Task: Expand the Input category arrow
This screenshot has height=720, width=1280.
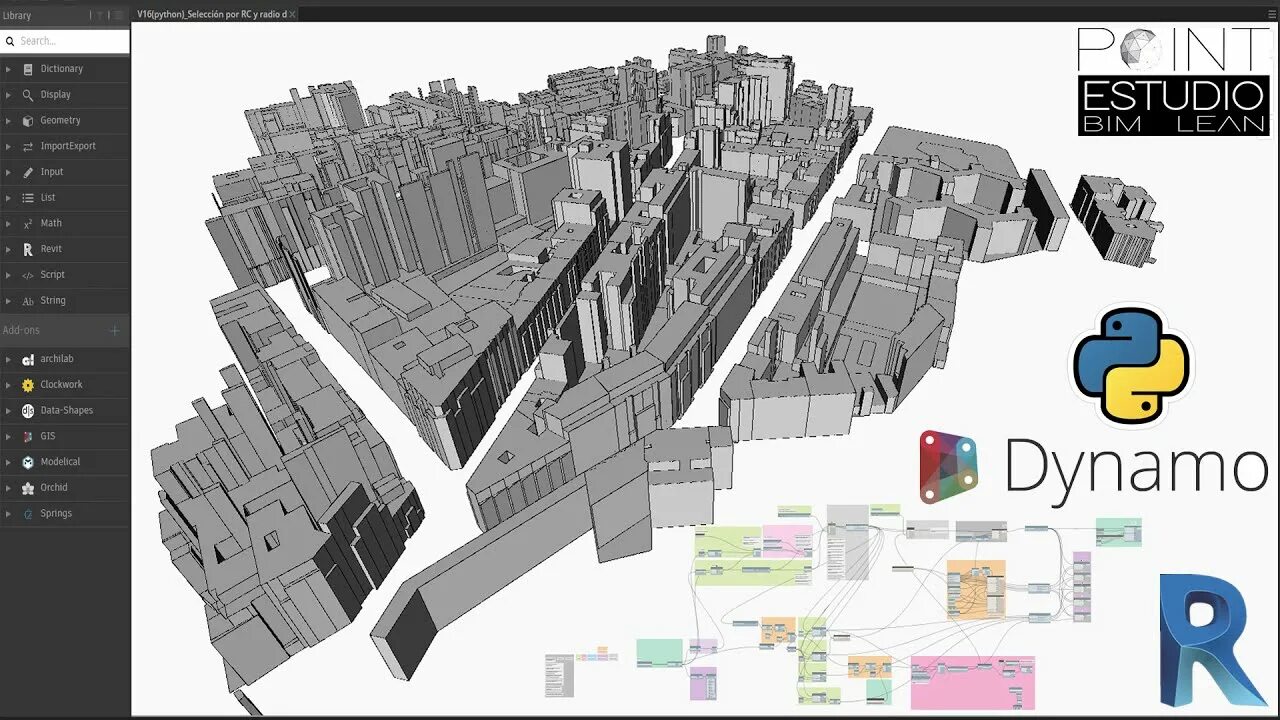Action: point(8,172)
